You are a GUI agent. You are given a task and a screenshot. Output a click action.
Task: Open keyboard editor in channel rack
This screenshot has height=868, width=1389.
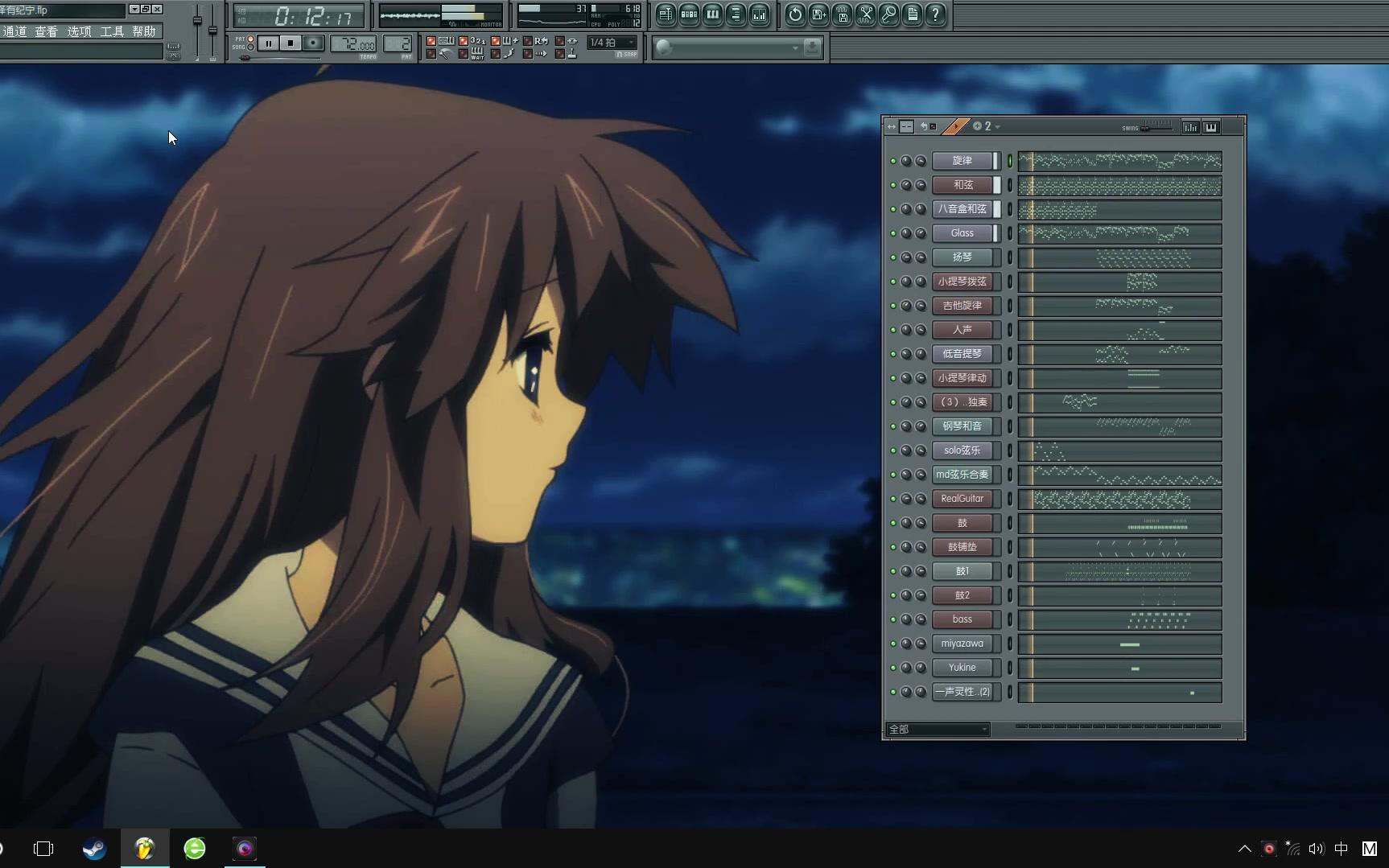(x=1210, y=127)
